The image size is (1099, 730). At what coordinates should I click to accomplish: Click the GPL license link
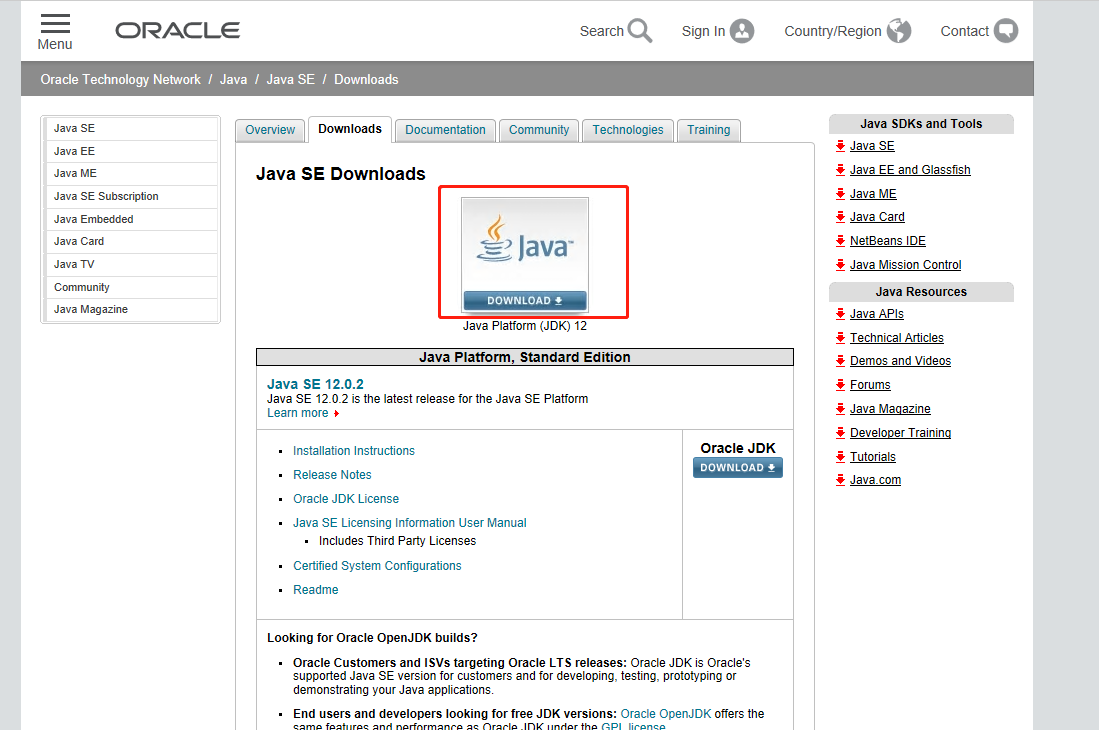tap(633, 726)
